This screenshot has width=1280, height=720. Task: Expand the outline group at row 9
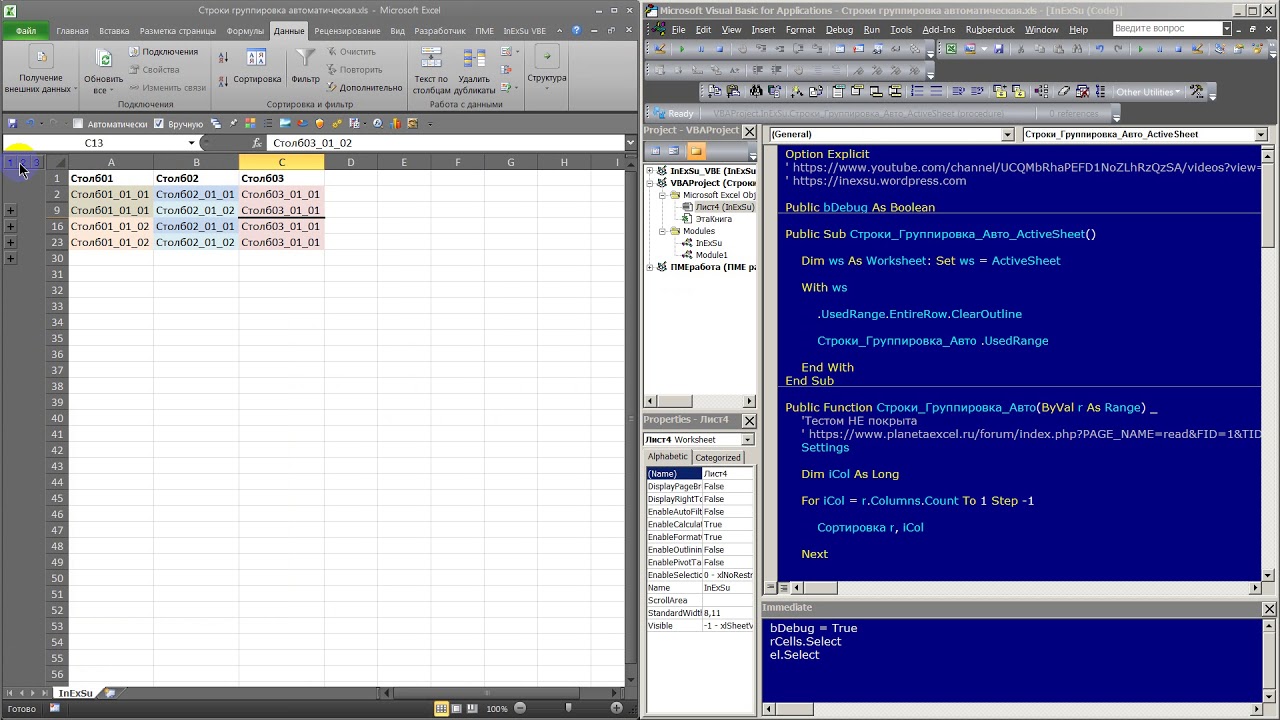tap(10, 210)
